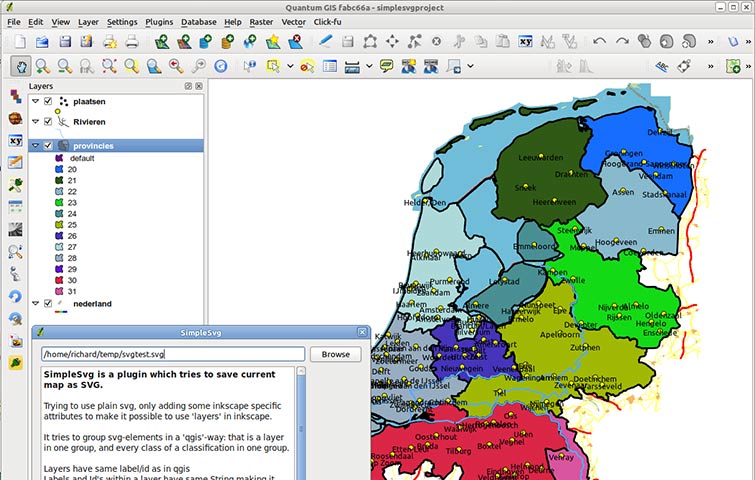
Task: Click the SVG file path input field
Action: (173, 354)
